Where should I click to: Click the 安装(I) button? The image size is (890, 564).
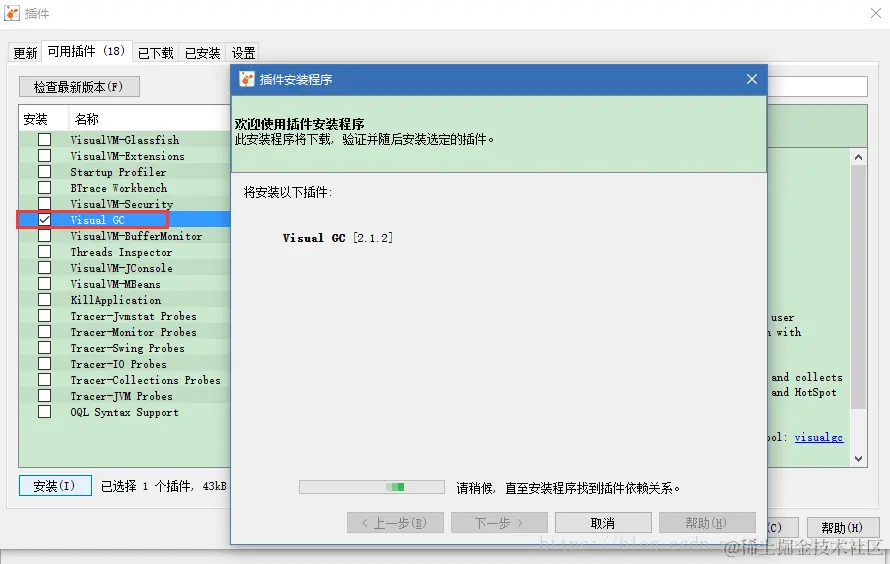tap(54, 486)
